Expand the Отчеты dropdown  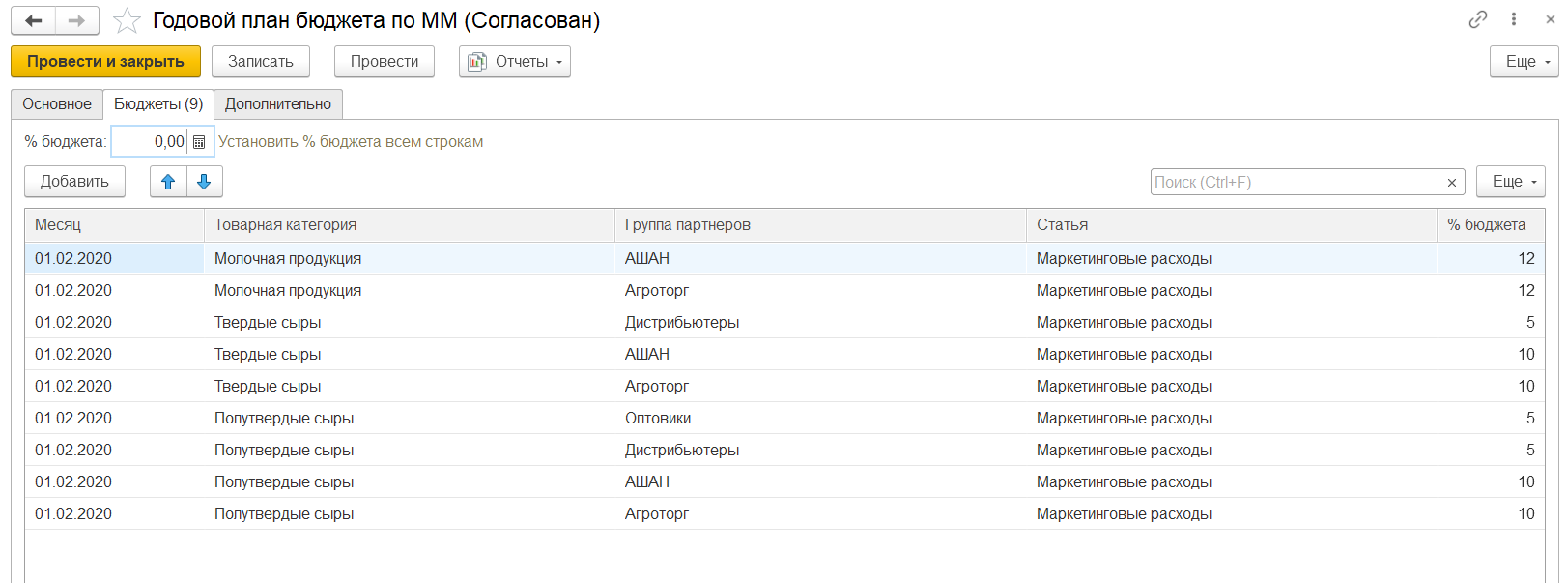pos(515,62)
